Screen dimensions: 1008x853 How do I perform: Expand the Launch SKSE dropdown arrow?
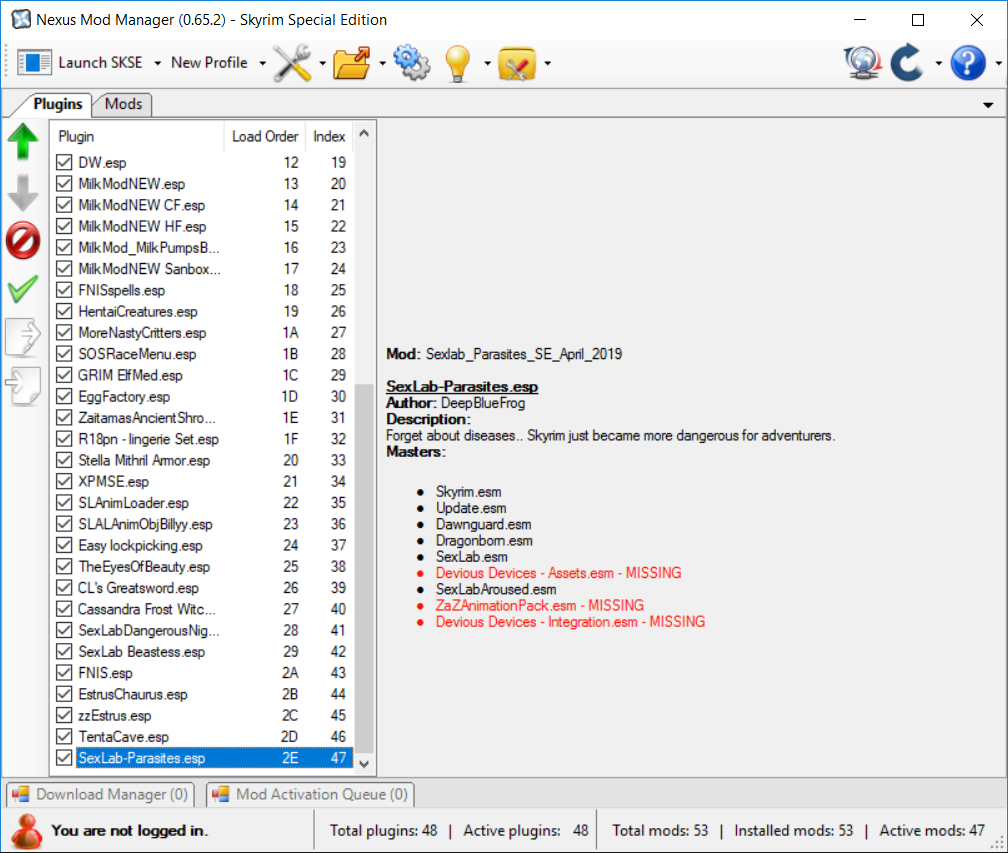[x=158, y=63]
